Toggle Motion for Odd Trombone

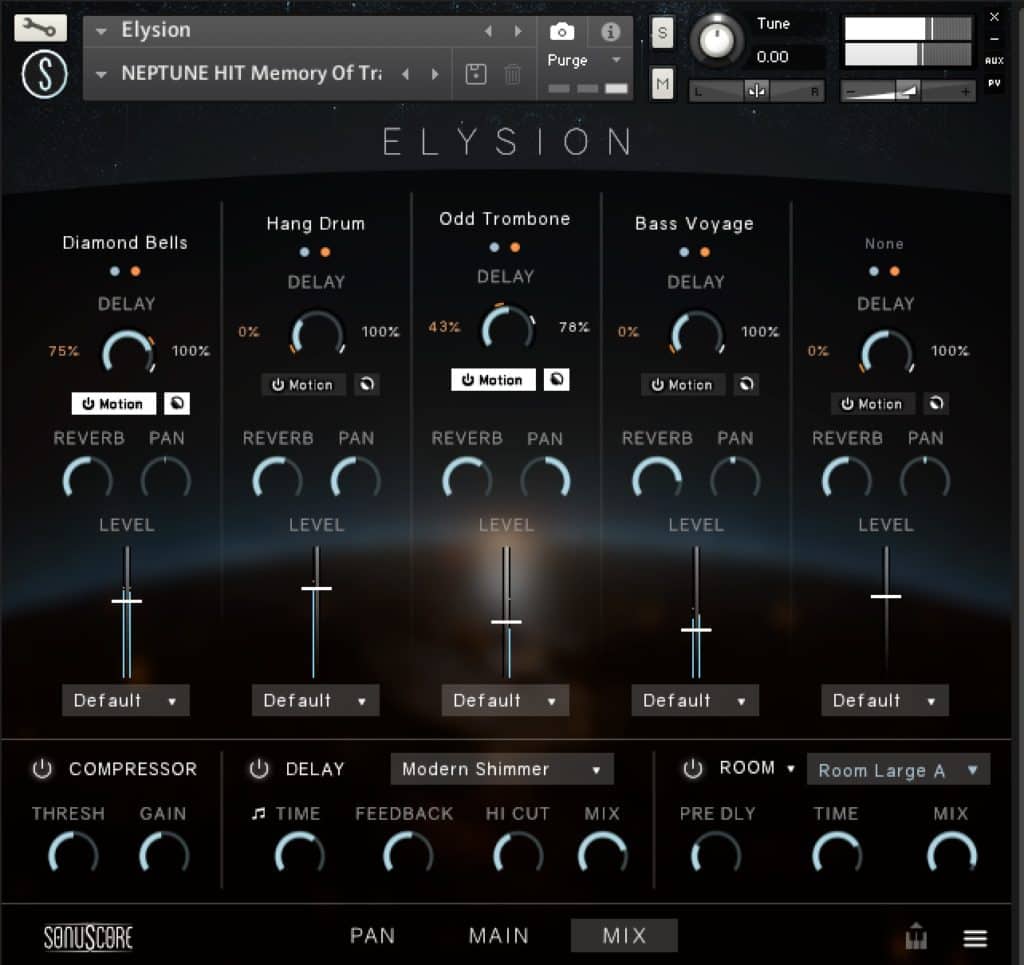click(493, 380)
